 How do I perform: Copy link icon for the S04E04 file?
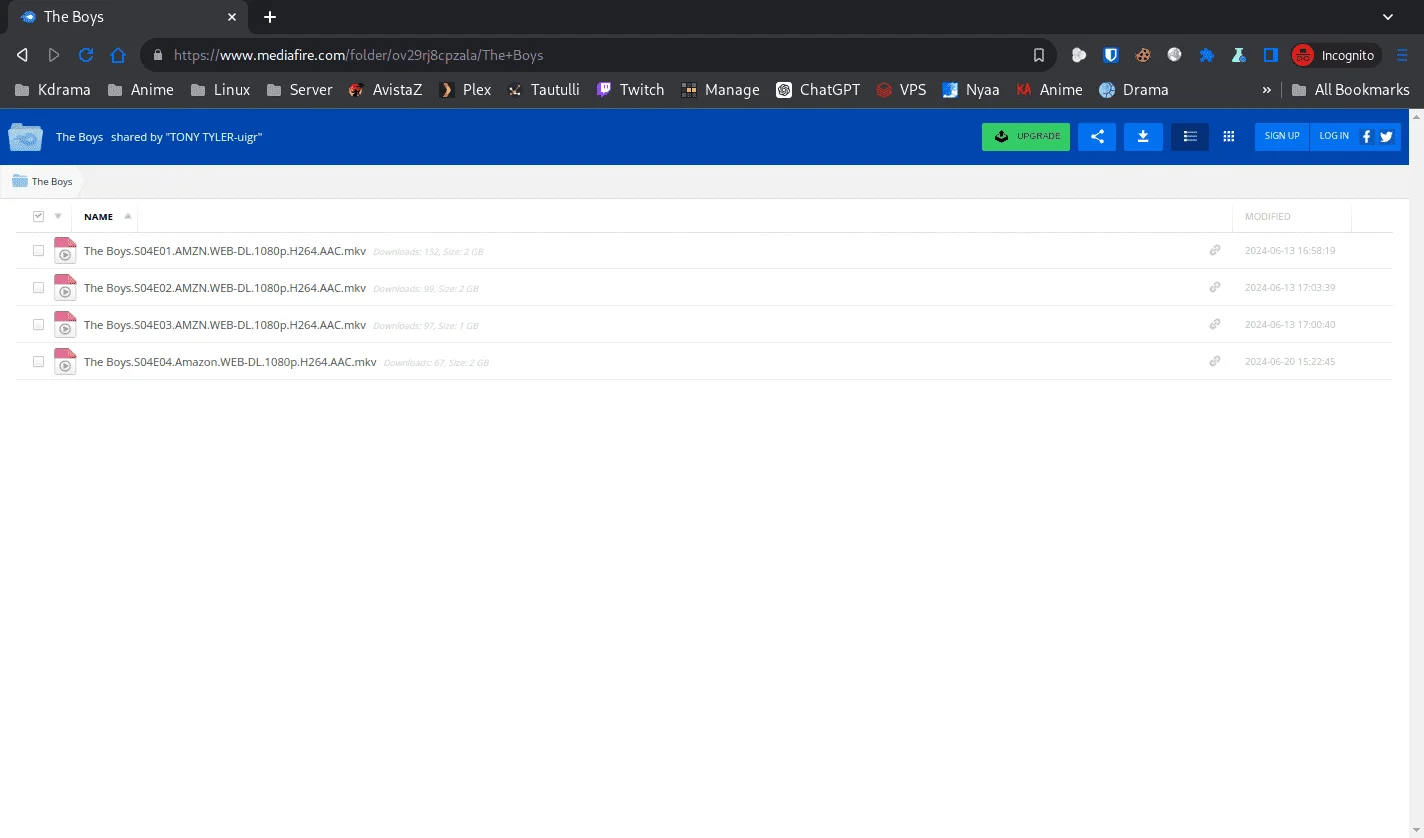(1215, 361)
